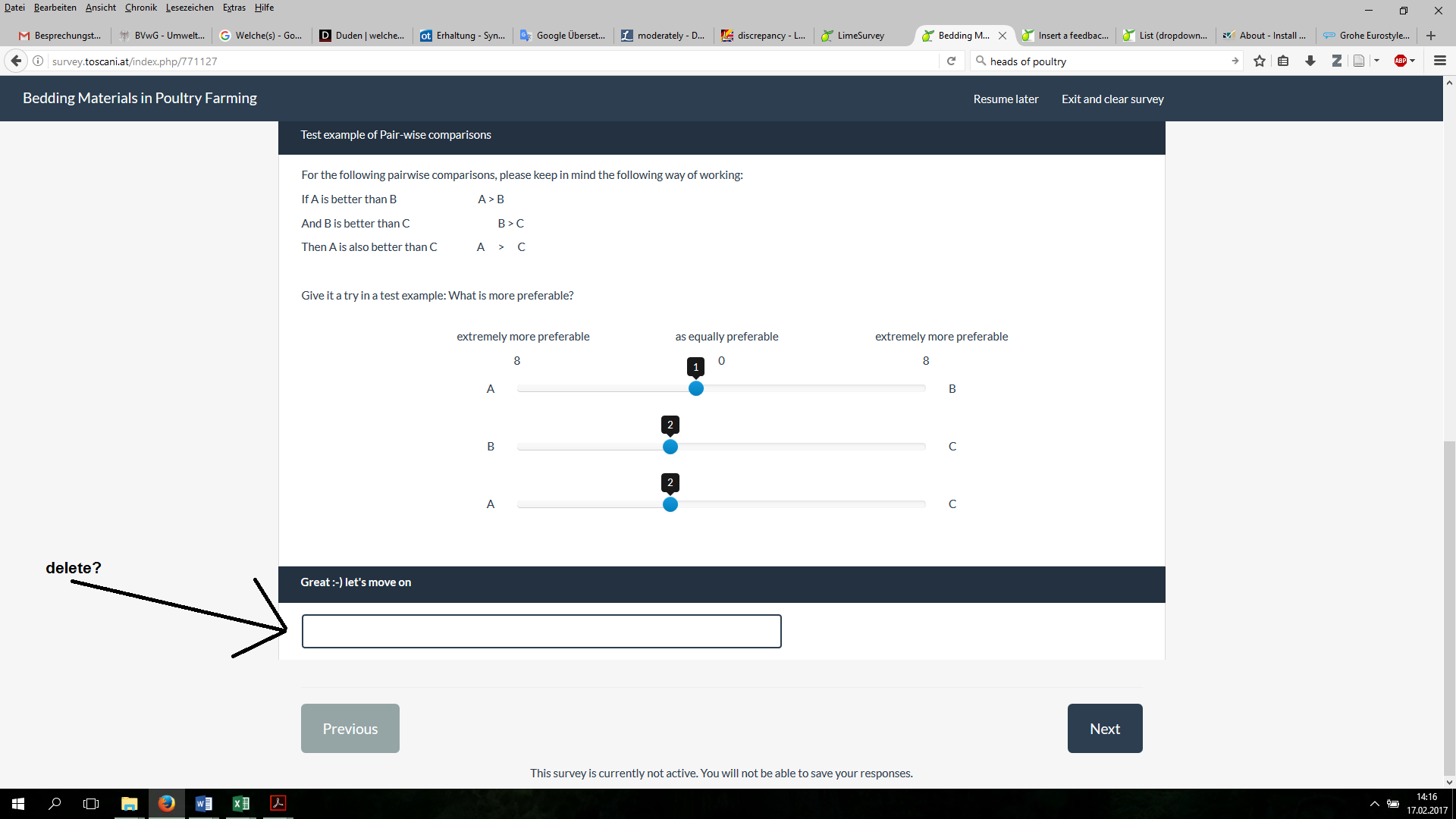Open the Lesezeichen menu
Screen dimensions: 1456x819
(x=190, y=8)
